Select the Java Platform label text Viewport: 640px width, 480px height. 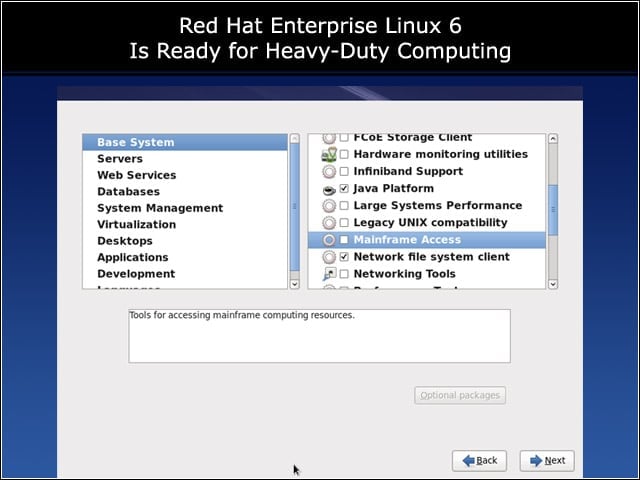[393, 189]
